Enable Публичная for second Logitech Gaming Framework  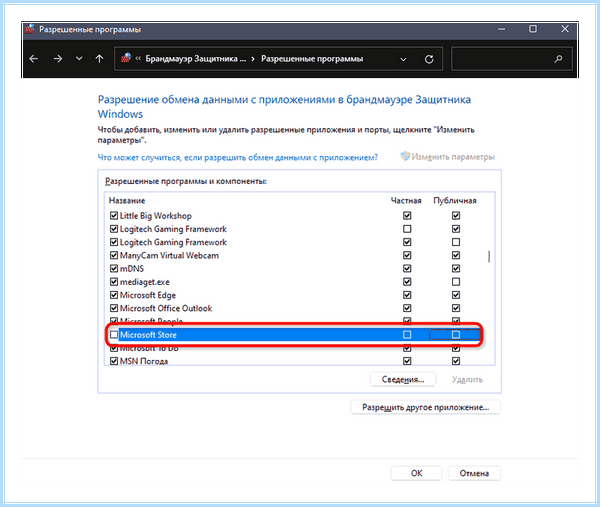(456, 242)
